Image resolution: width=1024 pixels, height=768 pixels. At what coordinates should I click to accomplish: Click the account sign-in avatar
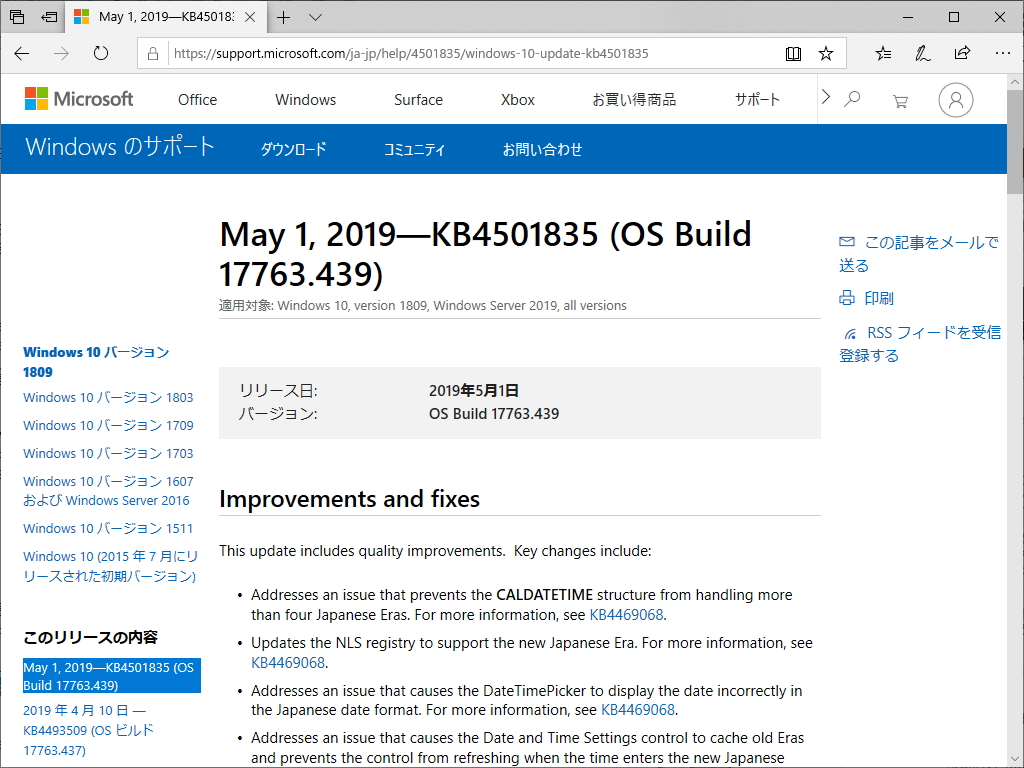955,100
